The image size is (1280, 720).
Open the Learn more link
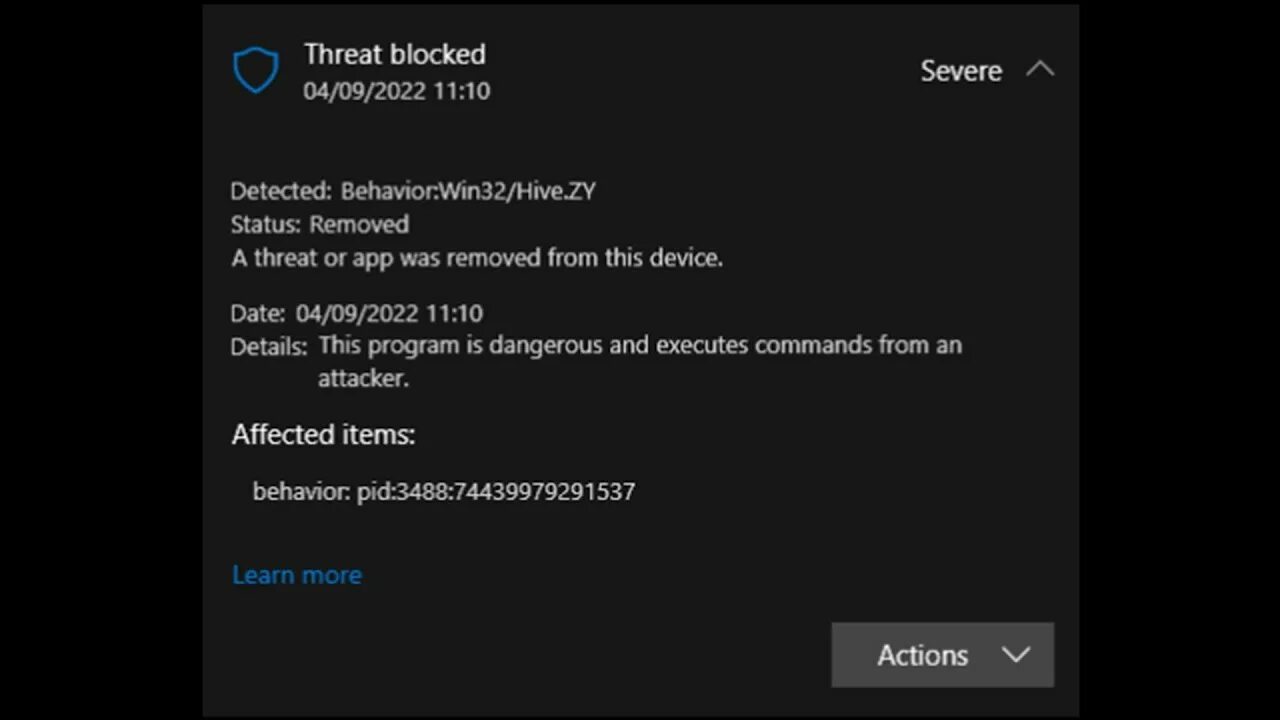tap(297, 575)
